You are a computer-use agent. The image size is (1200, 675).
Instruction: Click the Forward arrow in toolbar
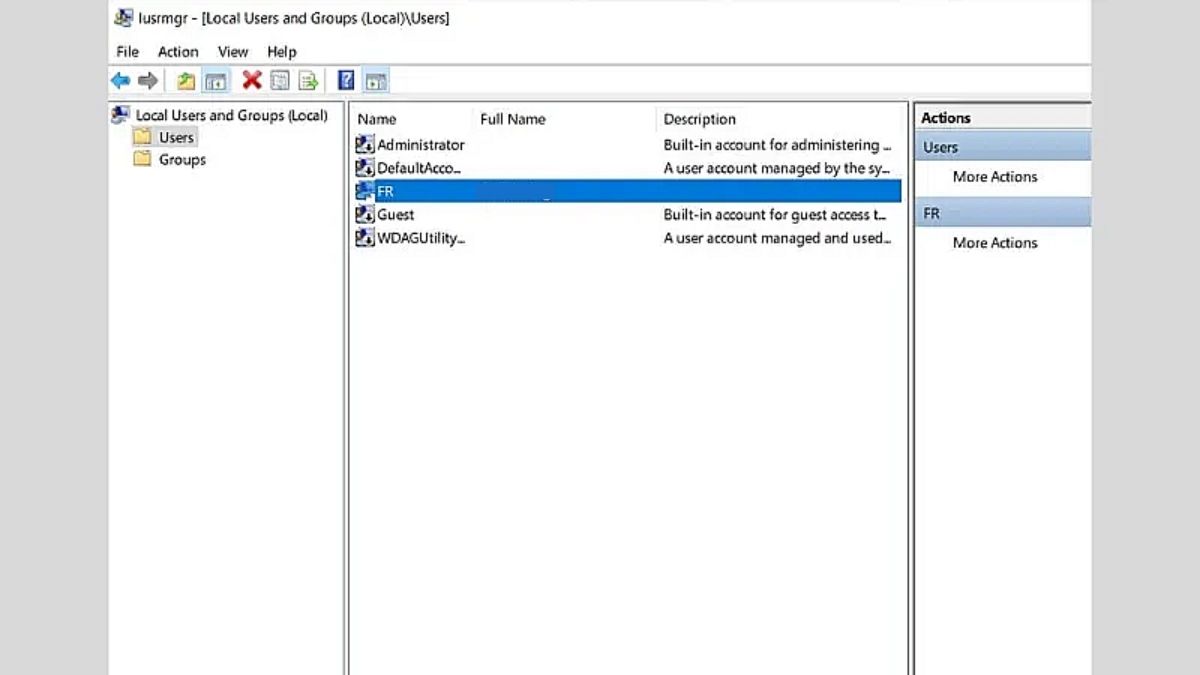coord(148,81)
